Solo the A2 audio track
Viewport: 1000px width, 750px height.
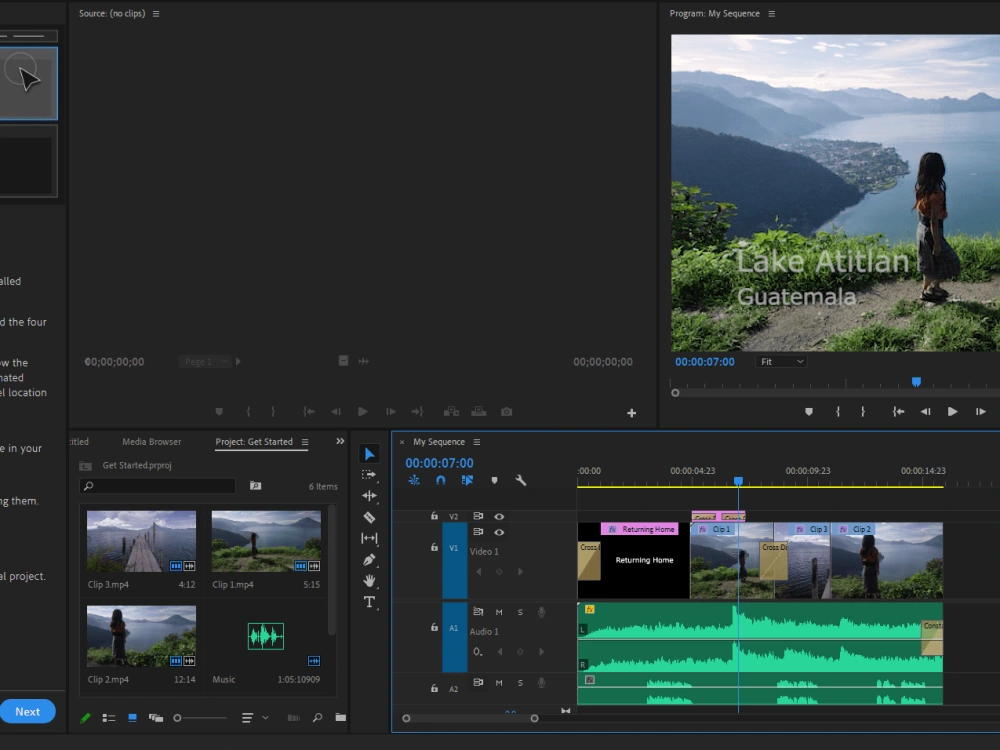520,683
